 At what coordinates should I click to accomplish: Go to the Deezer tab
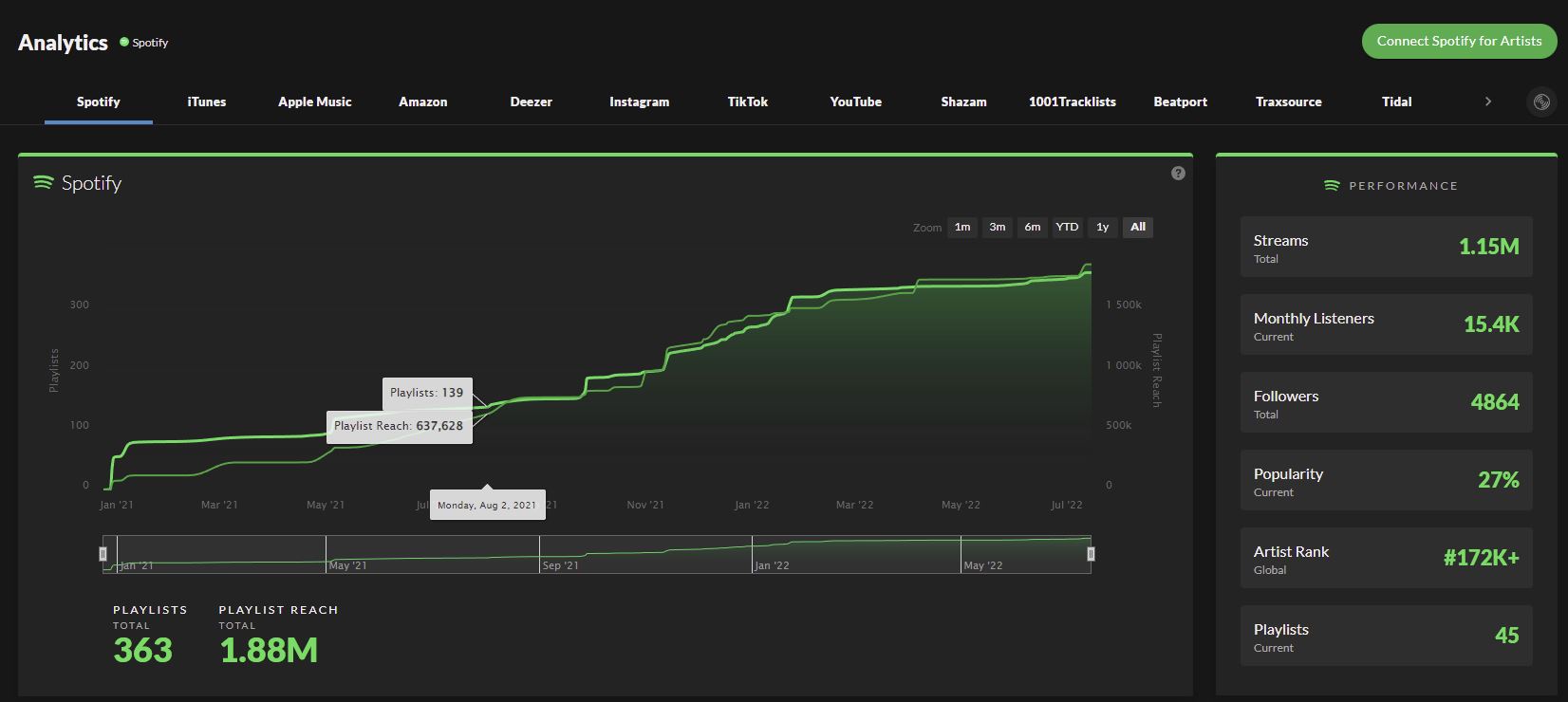(x=532, y=102)
